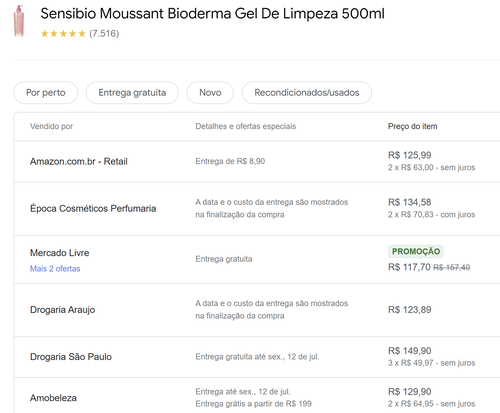Viewport: 500px width, 413px height.
Task: Open Época Cosméticos Perfumaria offer
Action: coord(93,209)
